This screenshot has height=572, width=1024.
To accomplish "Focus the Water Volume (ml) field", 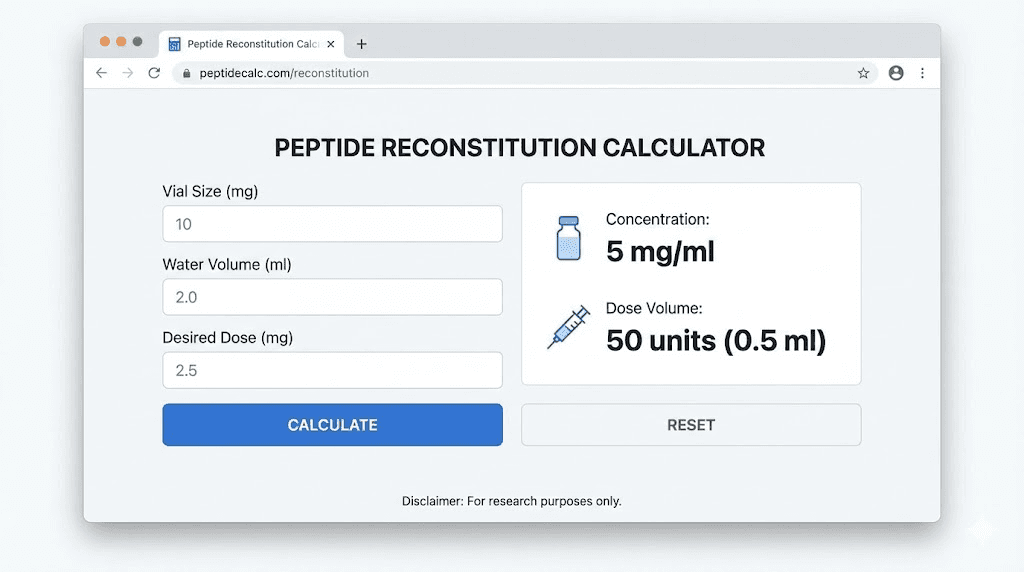I will tap(332, 297).
